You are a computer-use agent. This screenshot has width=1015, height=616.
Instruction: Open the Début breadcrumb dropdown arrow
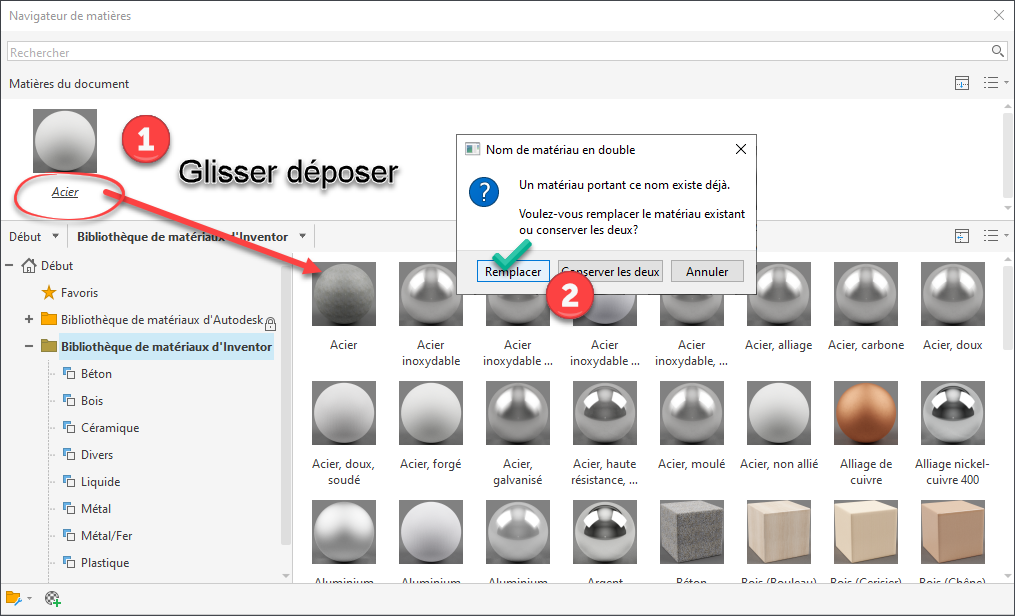coord(54,237)
